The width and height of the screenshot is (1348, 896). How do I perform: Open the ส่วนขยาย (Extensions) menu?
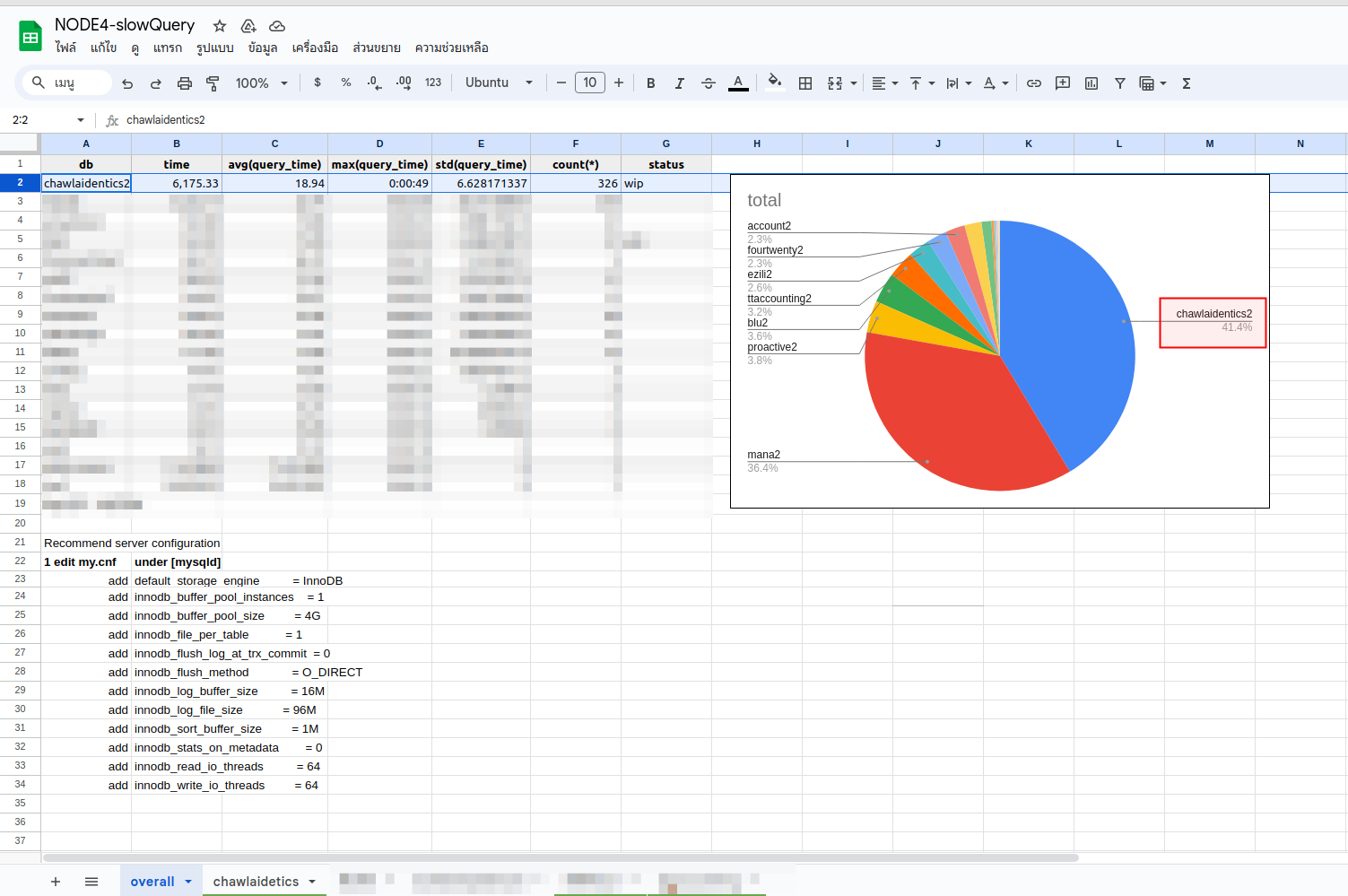377,48
